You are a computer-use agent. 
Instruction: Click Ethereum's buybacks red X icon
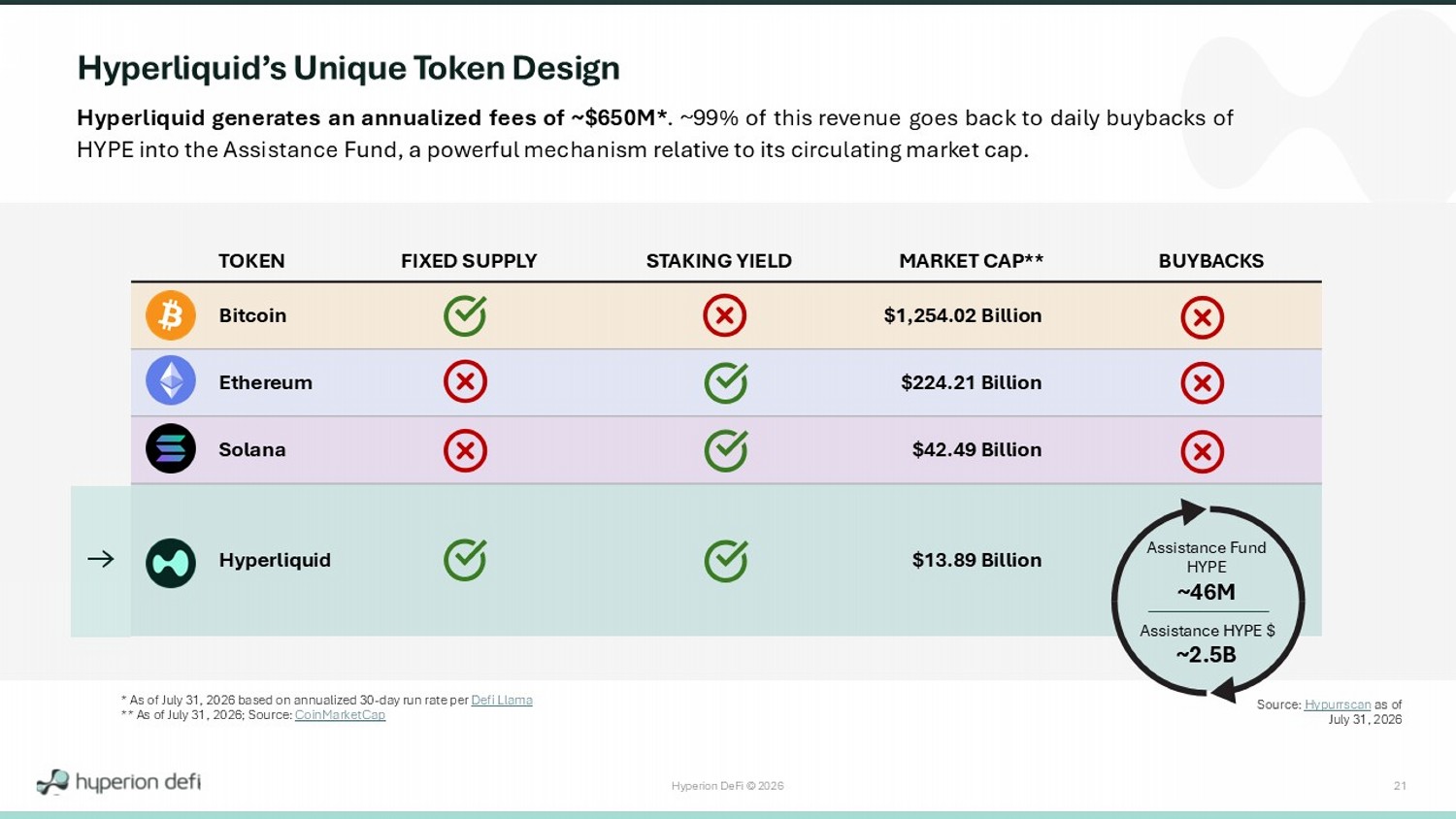[1202, 383]
